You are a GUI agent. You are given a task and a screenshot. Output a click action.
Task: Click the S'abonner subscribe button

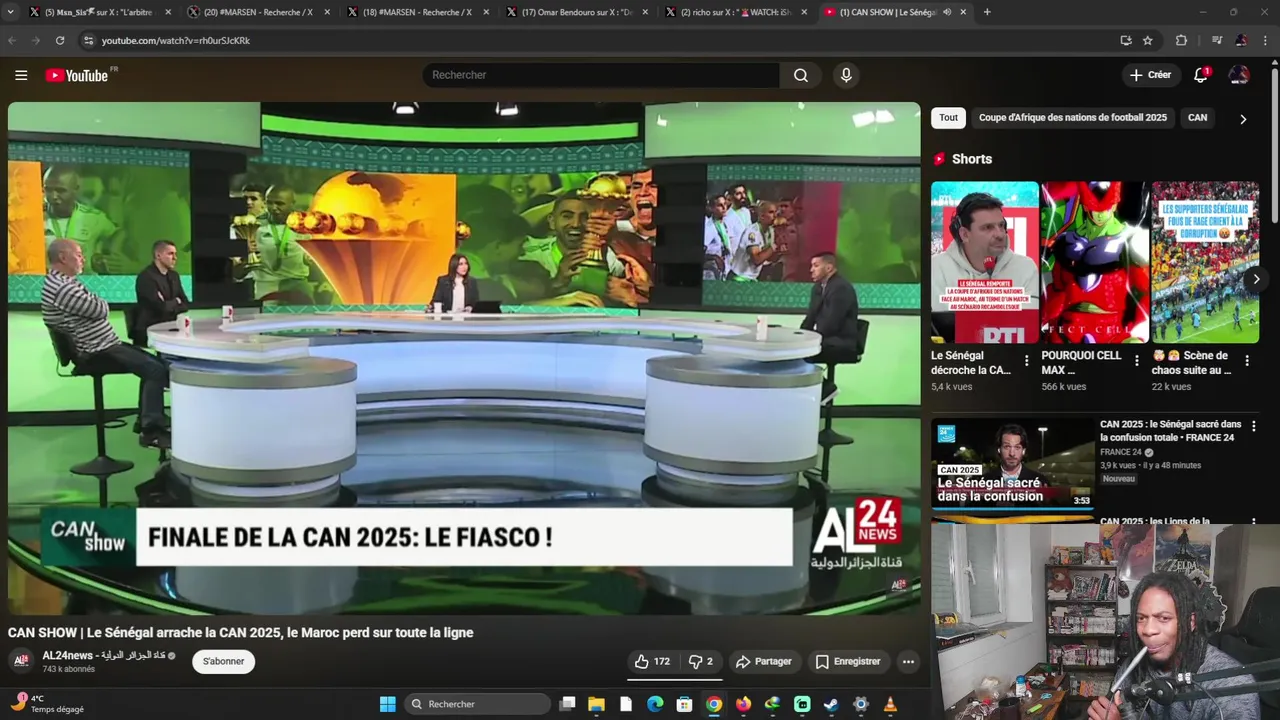point(224,661)
